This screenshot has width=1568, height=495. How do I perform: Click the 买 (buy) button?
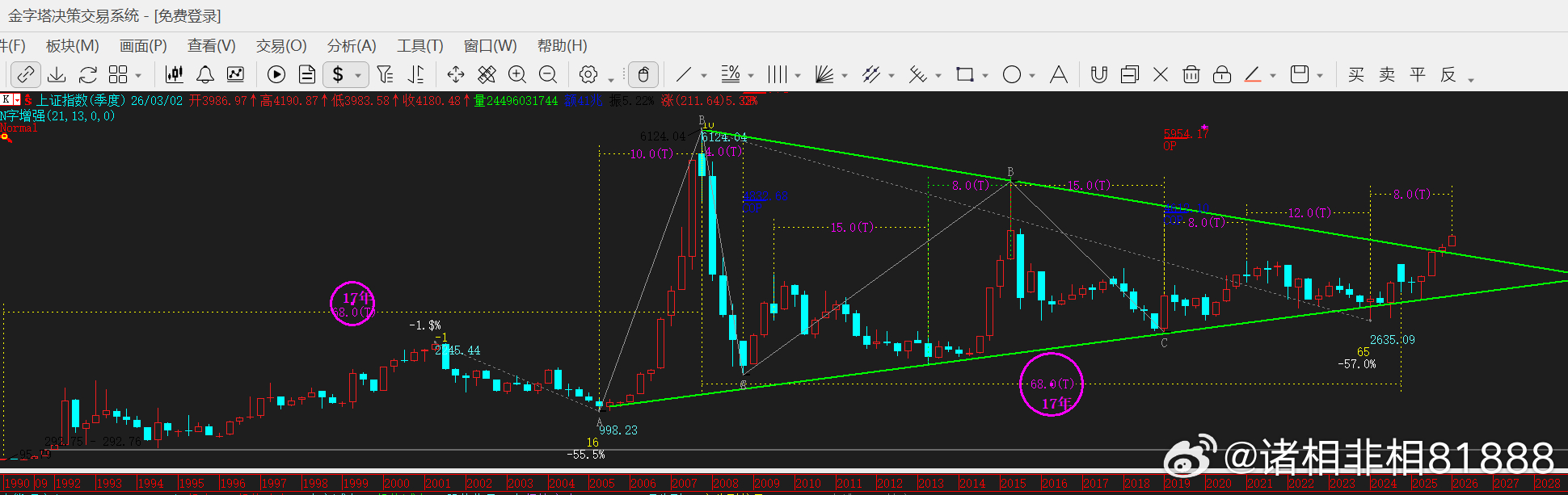[x=1356, y=74]
